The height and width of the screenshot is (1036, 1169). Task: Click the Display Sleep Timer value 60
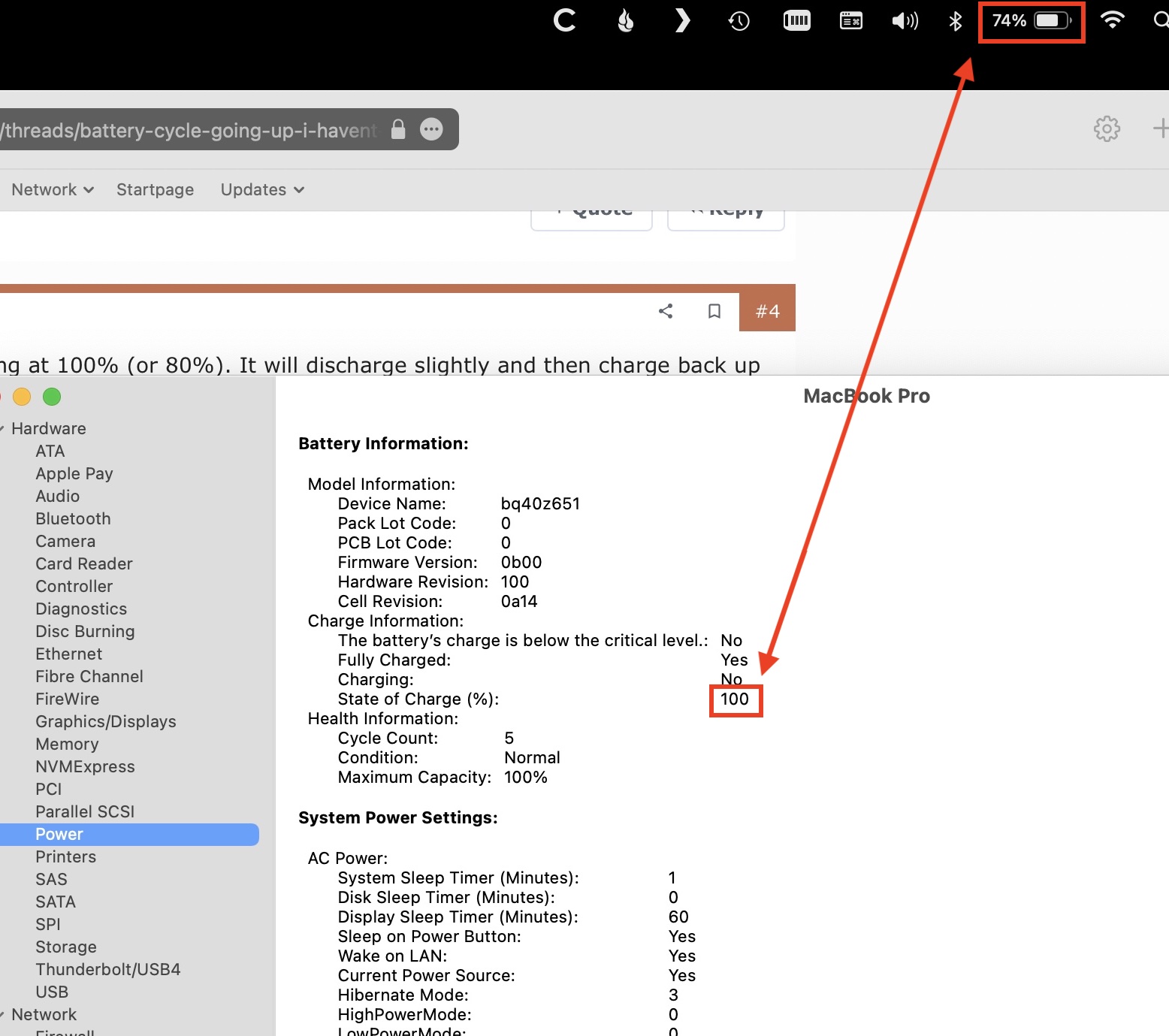(x=678, y=917)
